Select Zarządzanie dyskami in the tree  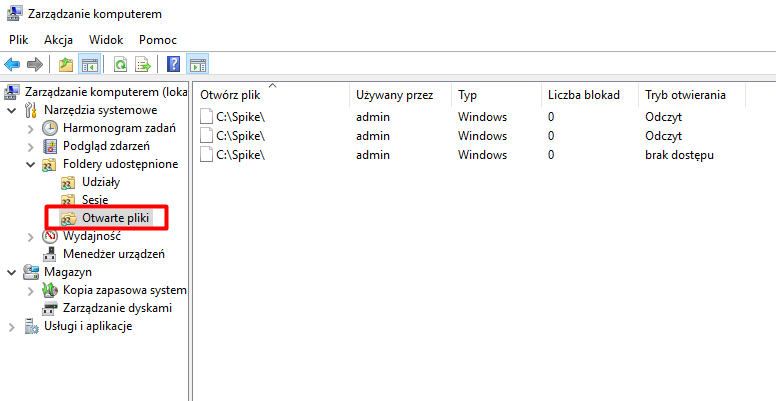pos(117,308)
